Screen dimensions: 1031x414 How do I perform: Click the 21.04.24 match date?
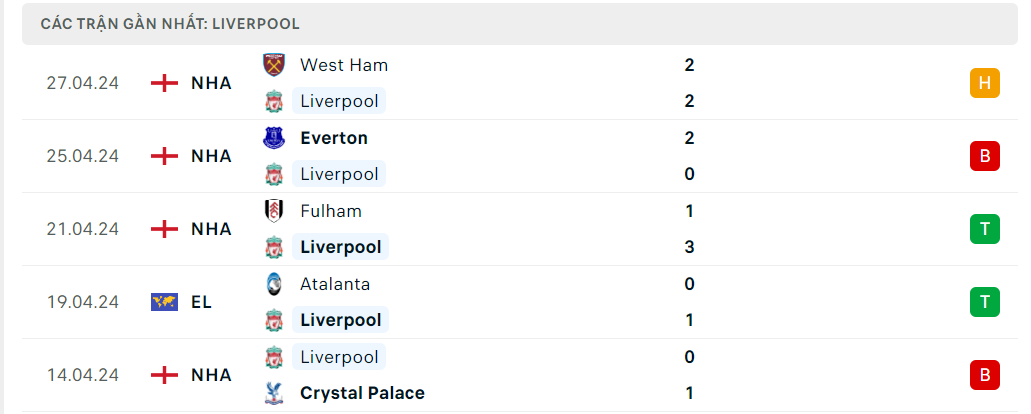(x=82, y=229)
